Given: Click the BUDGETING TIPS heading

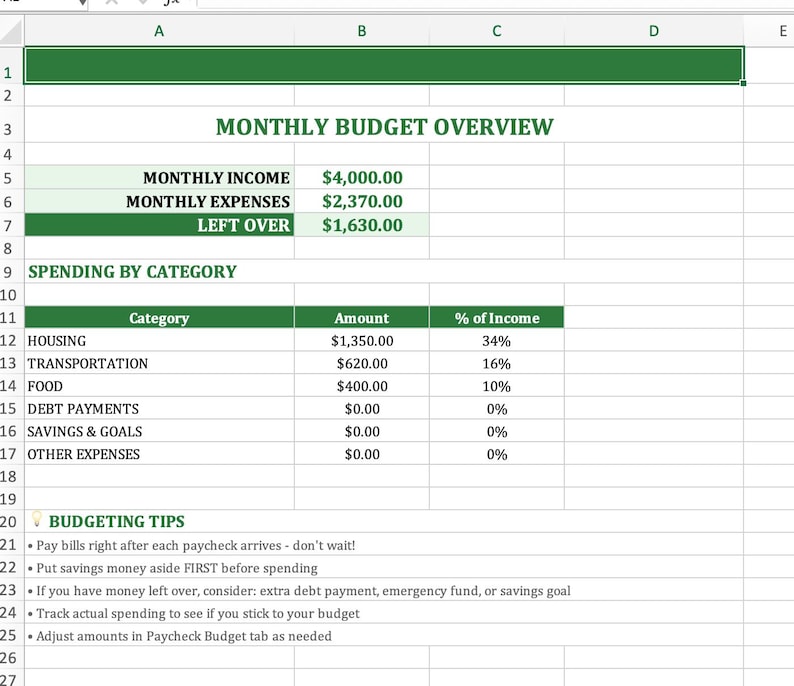Looking at the screenshot, I should point(116,521).
